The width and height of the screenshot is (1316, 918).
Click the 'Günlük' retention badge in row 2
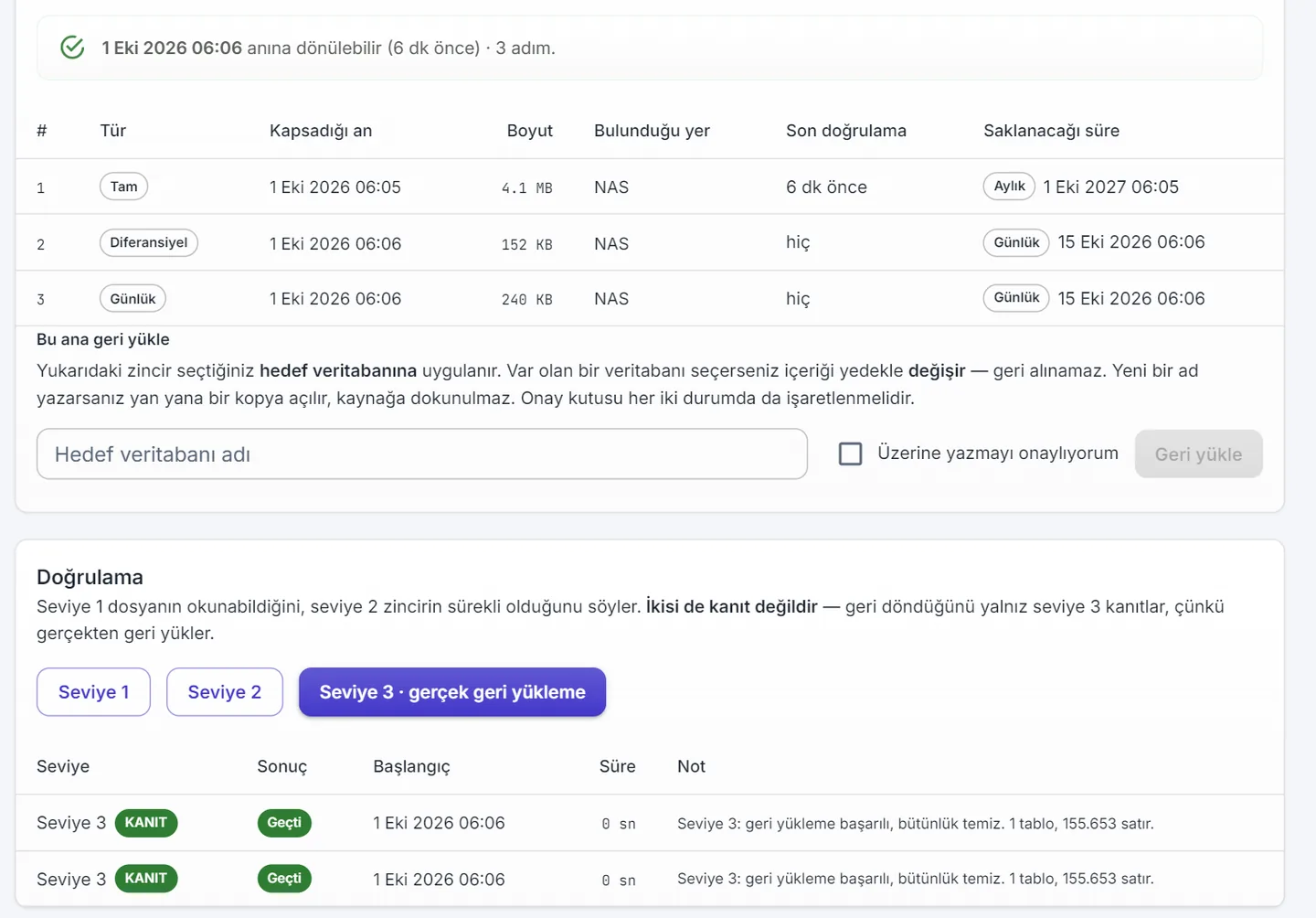1016,242
